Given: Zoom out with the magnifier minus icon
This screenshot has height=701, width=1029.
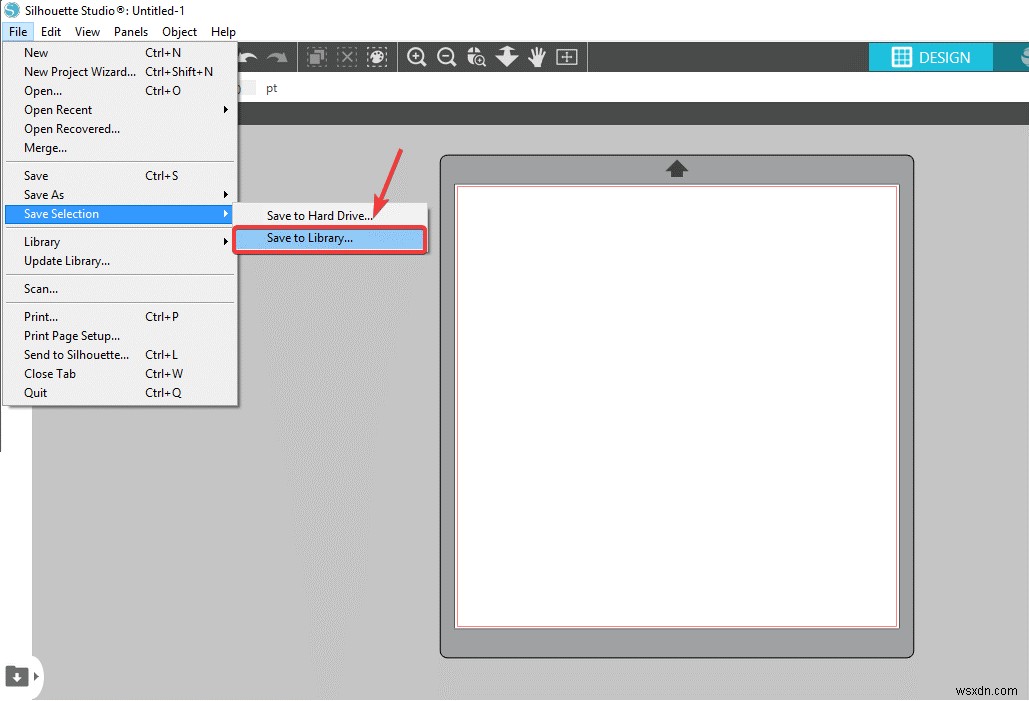Looking at the screenshot, I should (x=446, y=57).
